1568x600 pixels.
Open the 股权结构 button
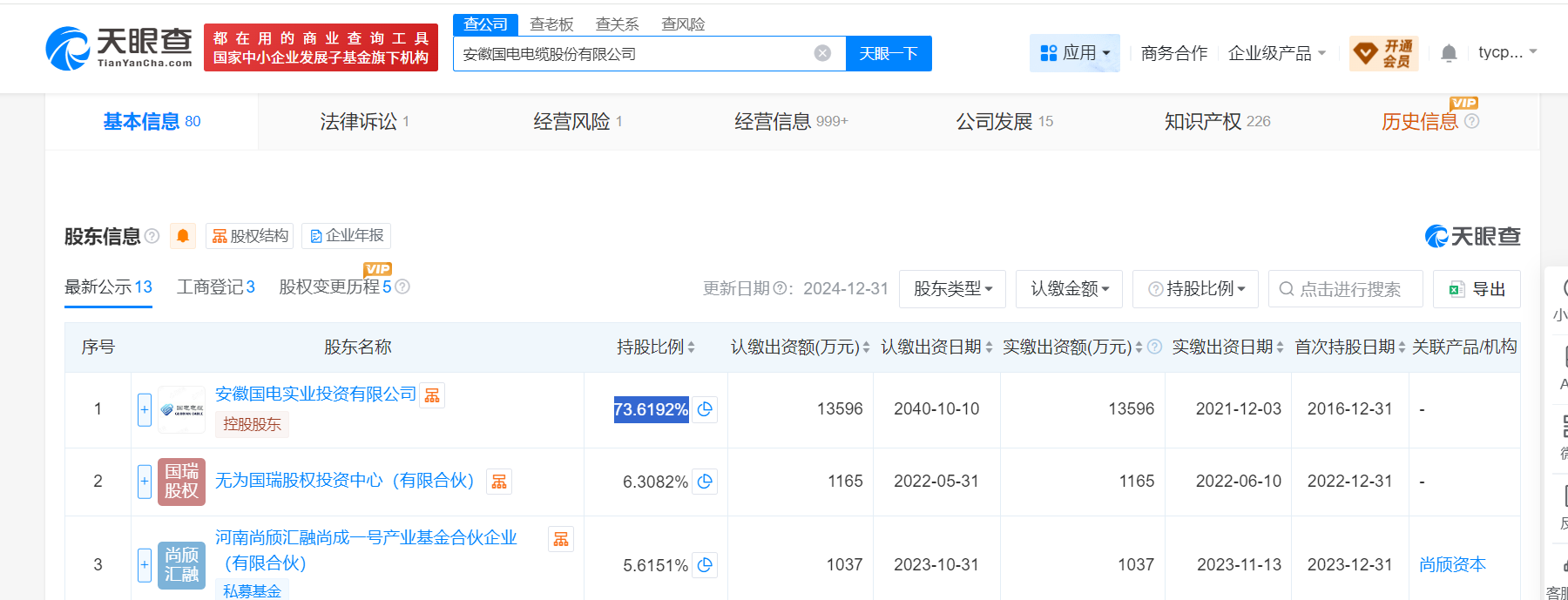250,236
